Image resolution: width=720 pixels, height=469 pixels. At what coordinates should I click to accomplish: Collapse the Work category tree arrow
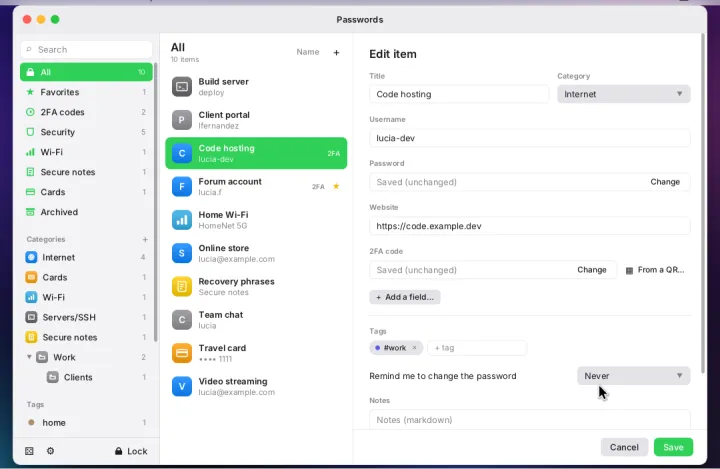pos(29,357)
